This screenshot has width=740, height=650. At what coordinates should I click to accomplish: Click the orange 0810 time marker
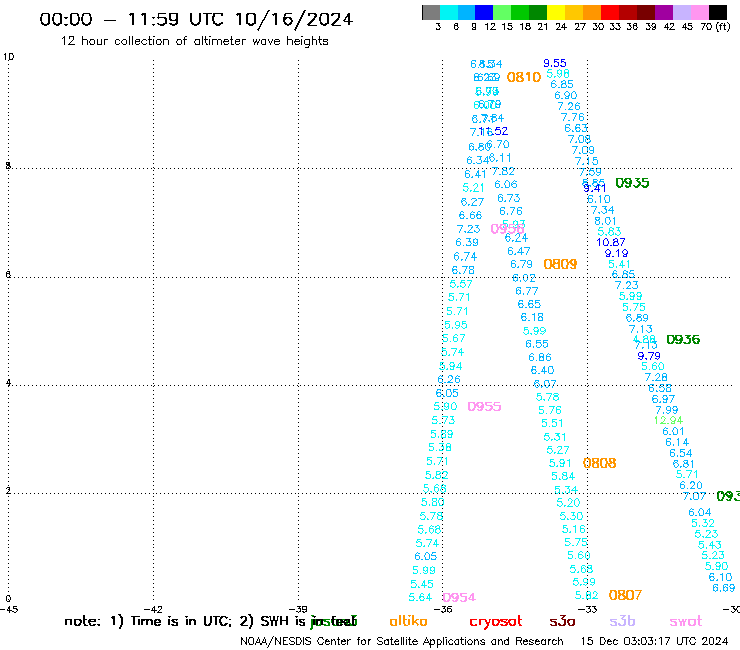[524, 77]
